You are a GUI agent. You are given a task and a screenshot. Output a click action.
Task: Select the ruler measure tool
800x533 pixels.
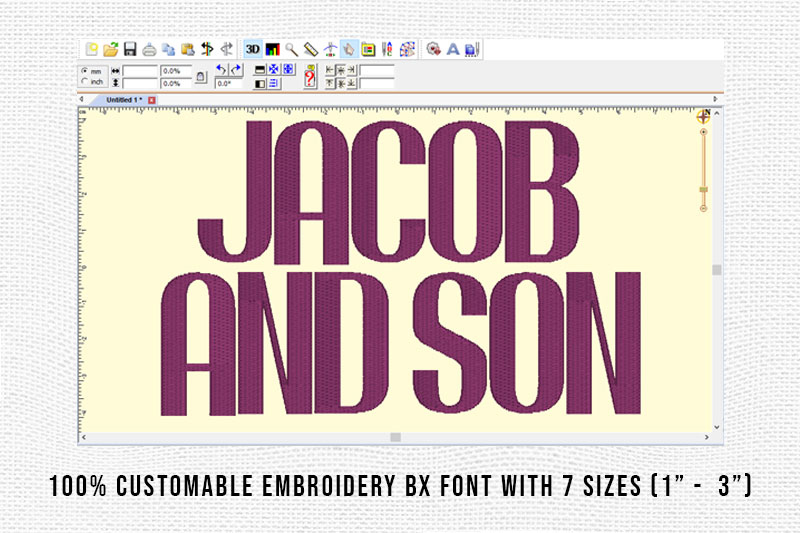311,49
